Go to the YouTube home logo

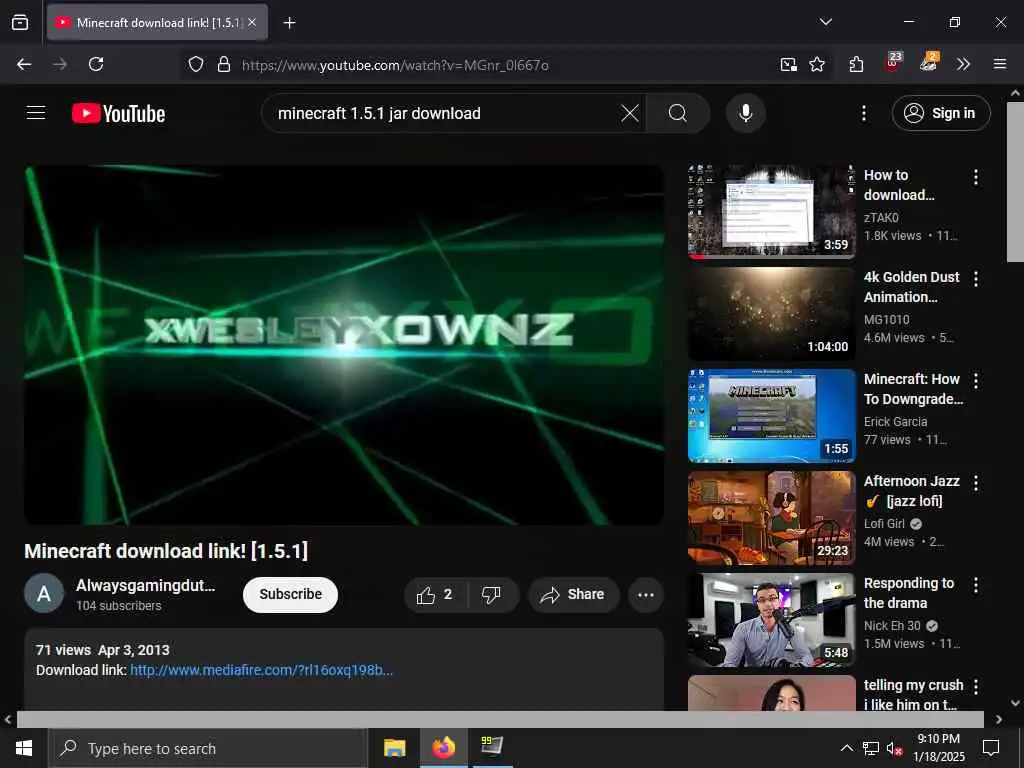(x=118, y=114)
